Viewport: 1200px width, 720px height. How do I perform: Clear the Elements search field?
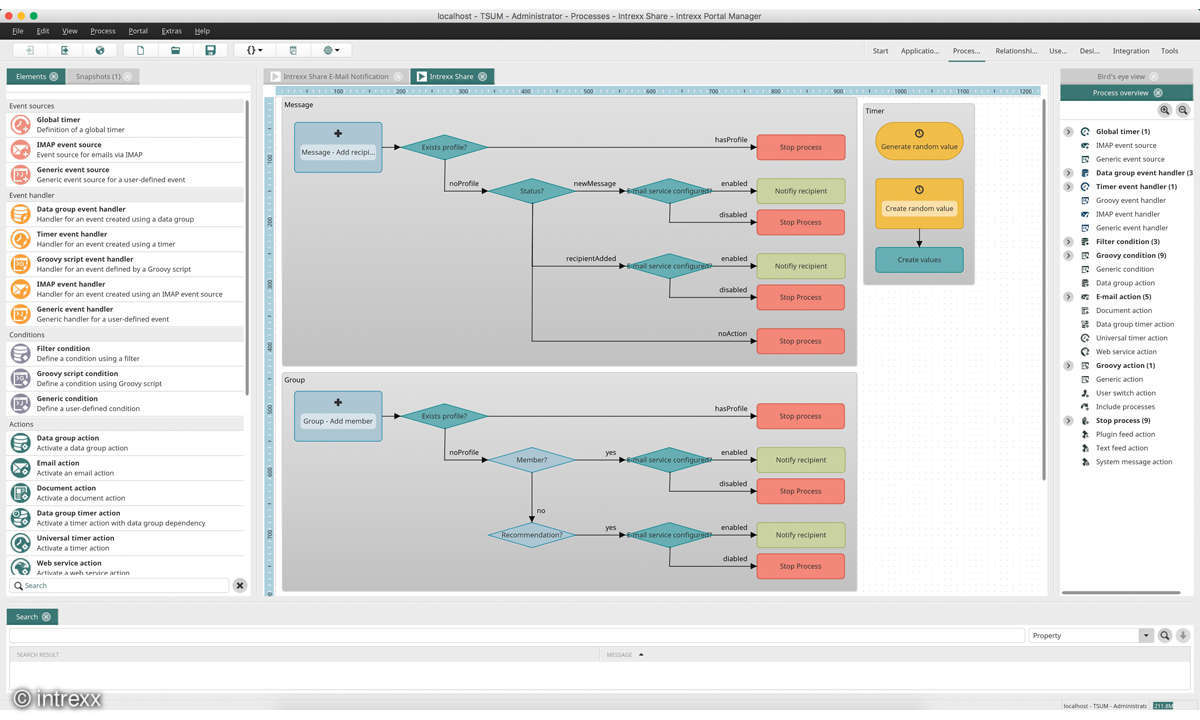click(240, 585)
